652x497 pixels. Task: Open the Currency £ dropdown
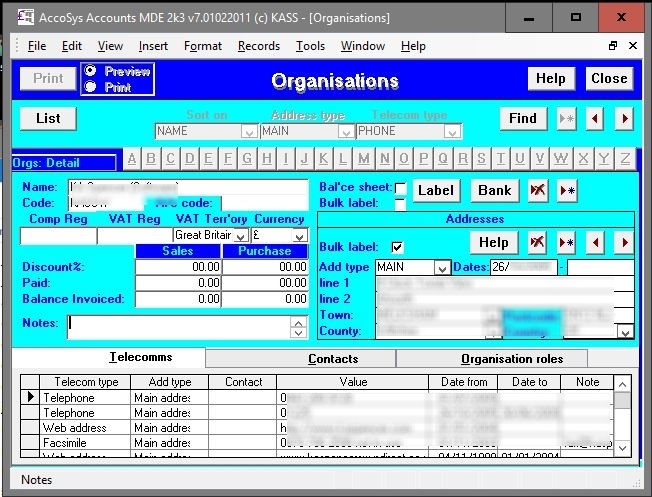coord(299,236)
